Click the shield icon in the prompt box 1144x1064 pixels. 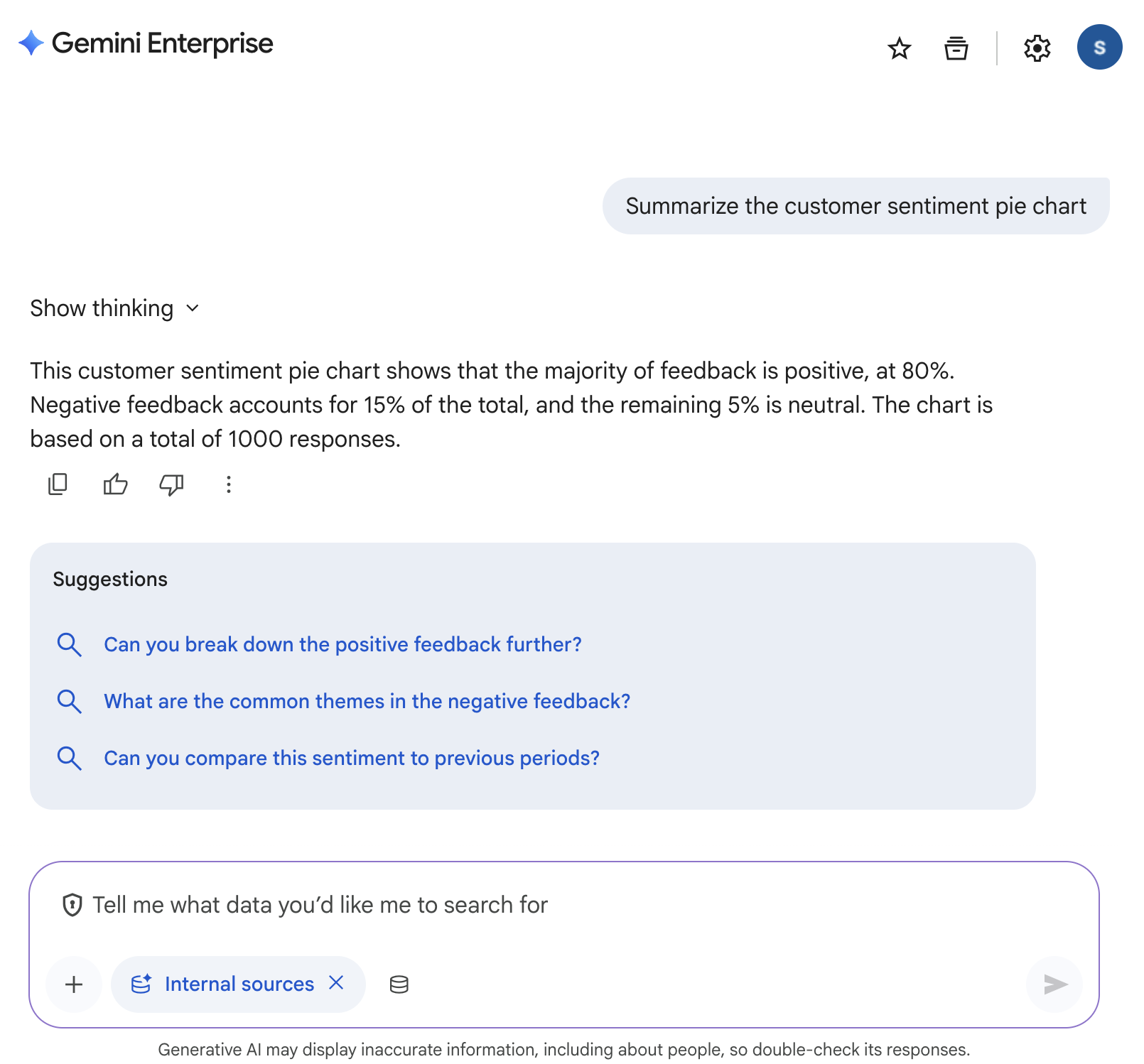[x=72, y=905]
